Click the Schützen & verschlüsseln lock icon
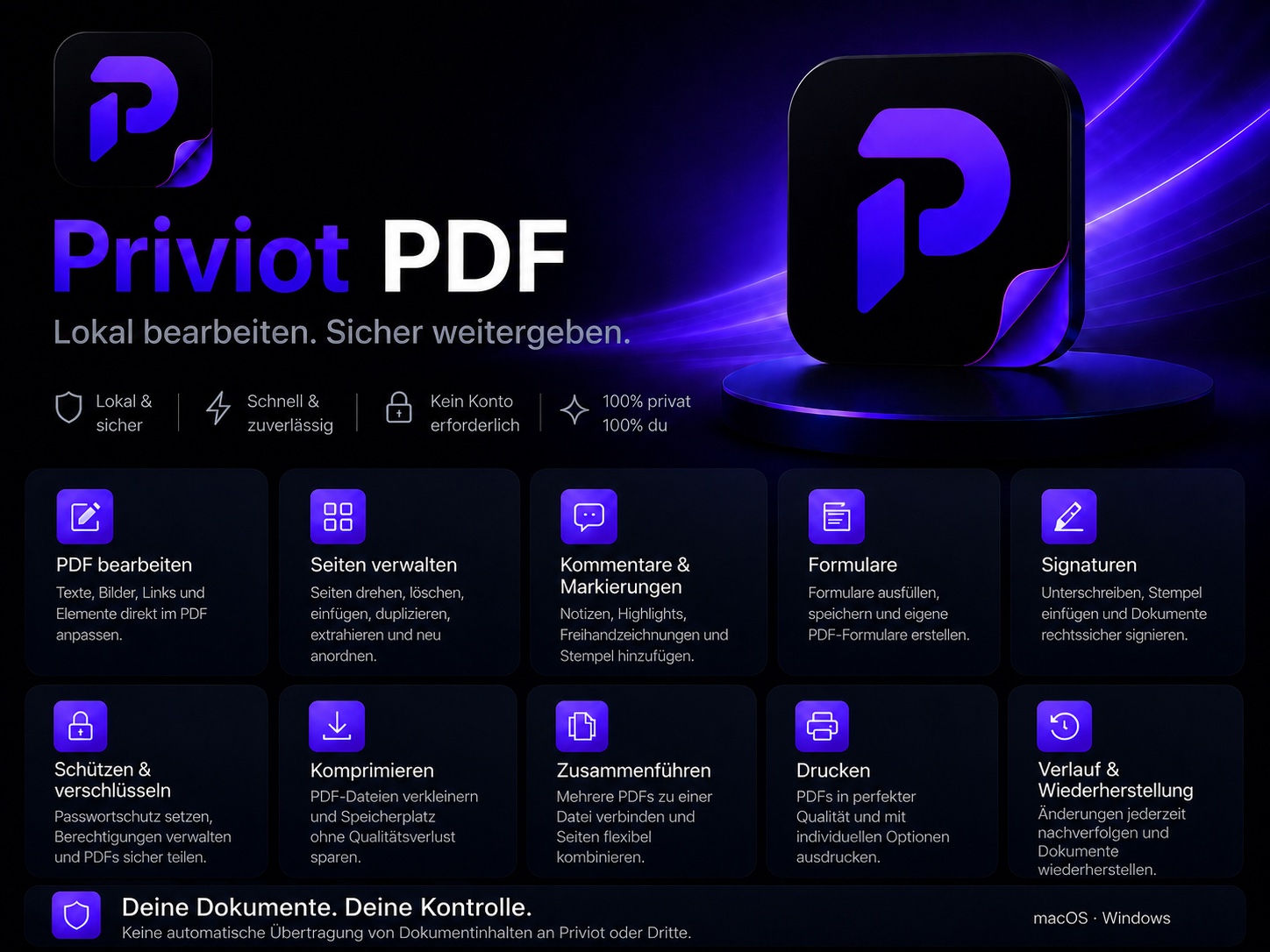Viewport: 1270px width, 952px height. coord(81,726)
